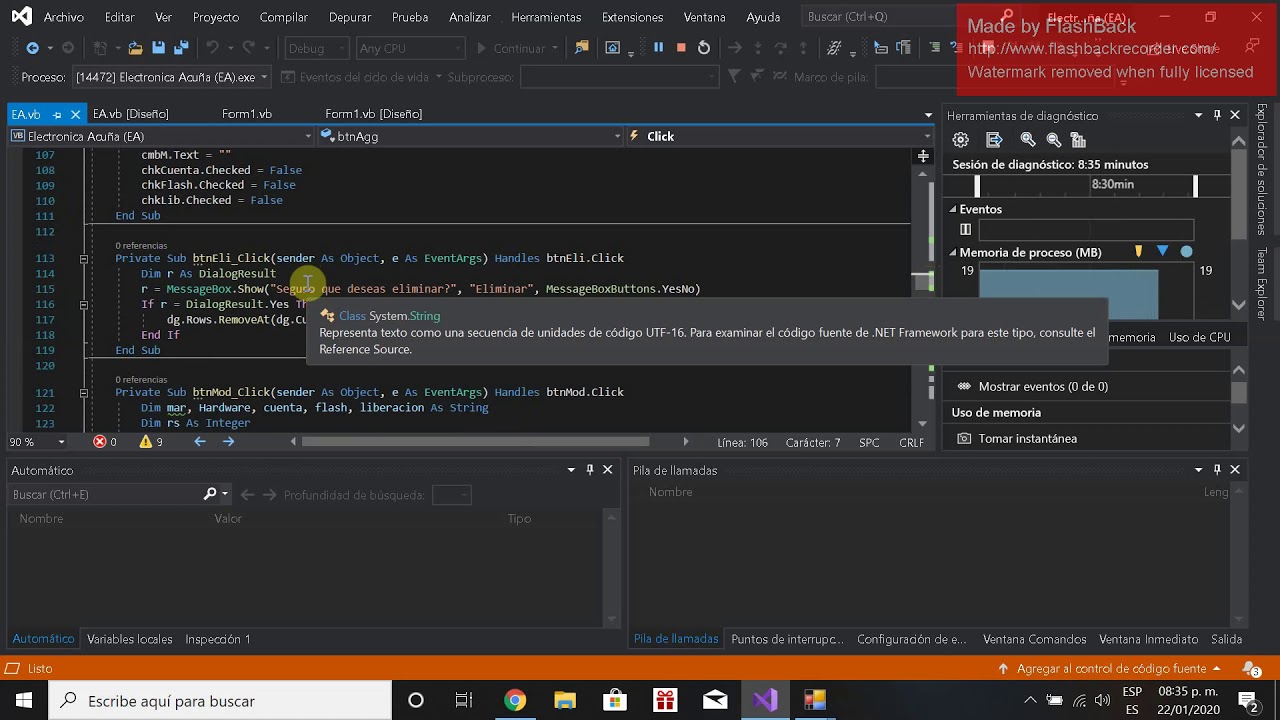Open the btnAgg member dropdown
The width and height of the screenshot is (1280, 720).
[470, 136]
